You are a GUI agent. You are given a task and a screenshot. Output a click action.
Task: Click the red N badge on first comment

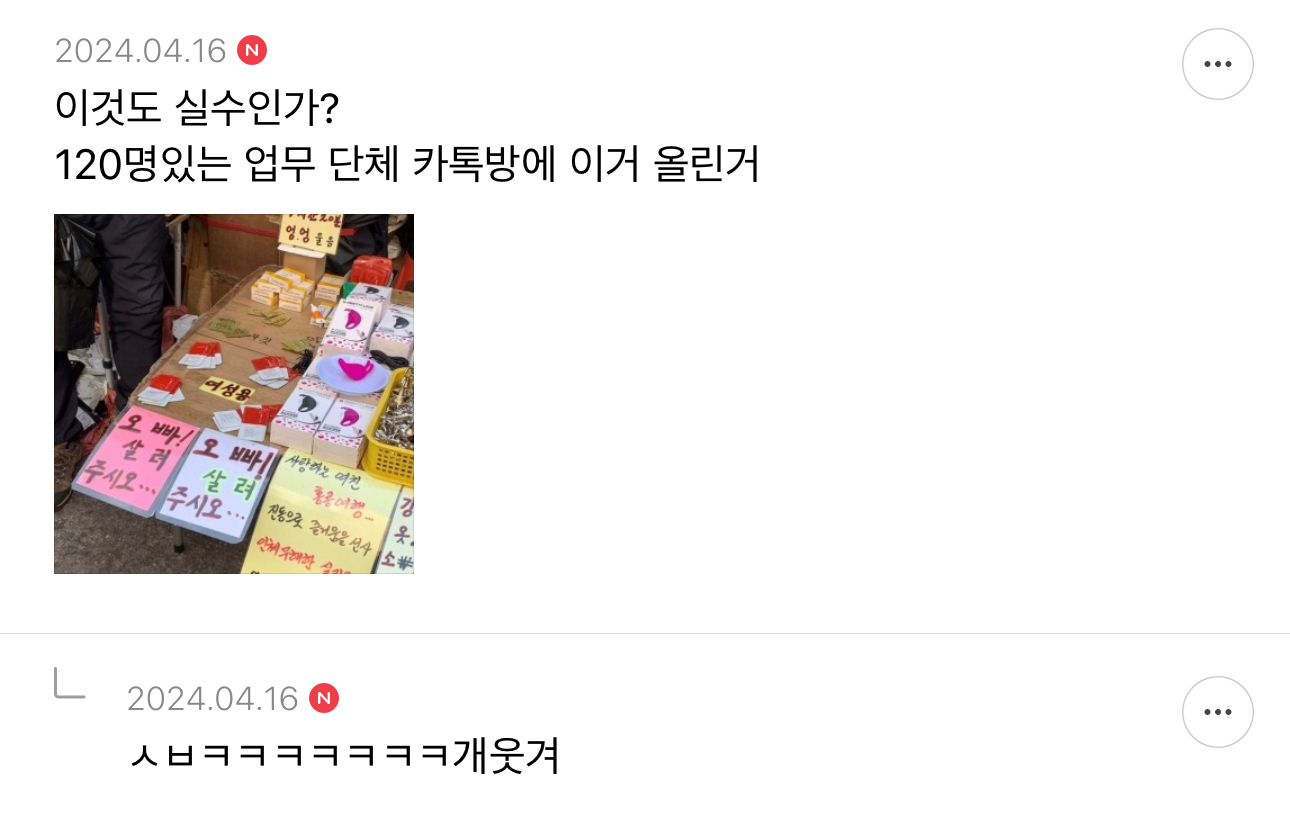coord(252,50)
